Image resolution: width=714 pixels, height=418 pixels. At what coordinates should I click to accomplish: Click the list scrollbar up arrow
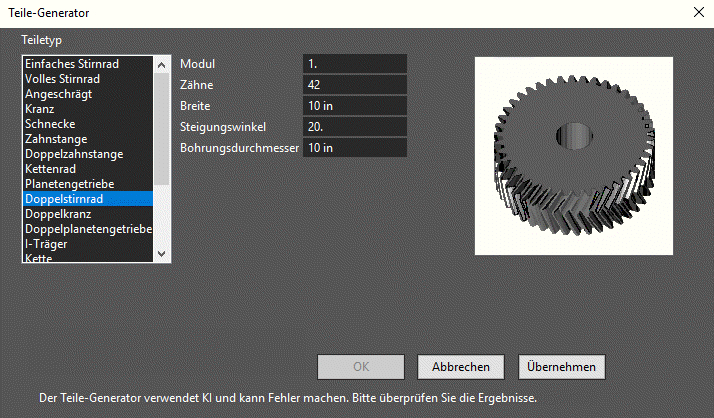point(161,65)
